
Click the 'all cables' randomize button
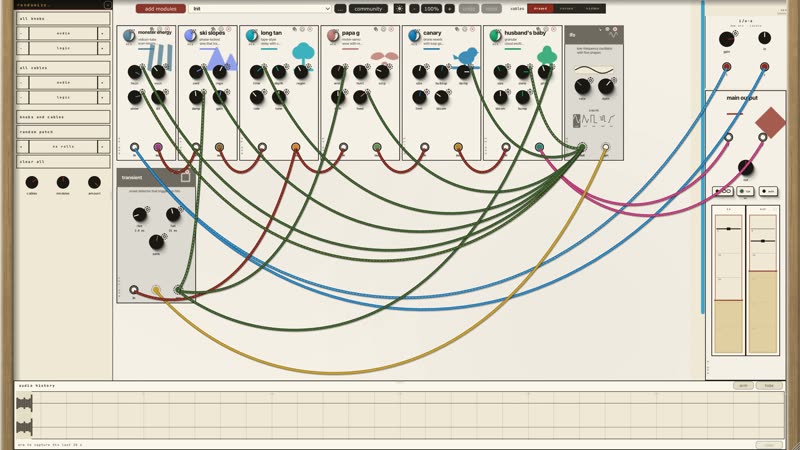63,67
